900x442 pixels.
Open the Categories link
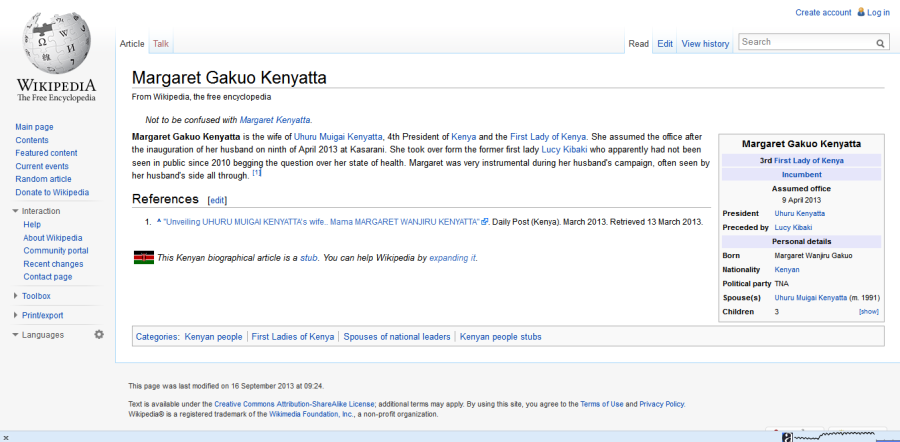click(x=156, y=337)
